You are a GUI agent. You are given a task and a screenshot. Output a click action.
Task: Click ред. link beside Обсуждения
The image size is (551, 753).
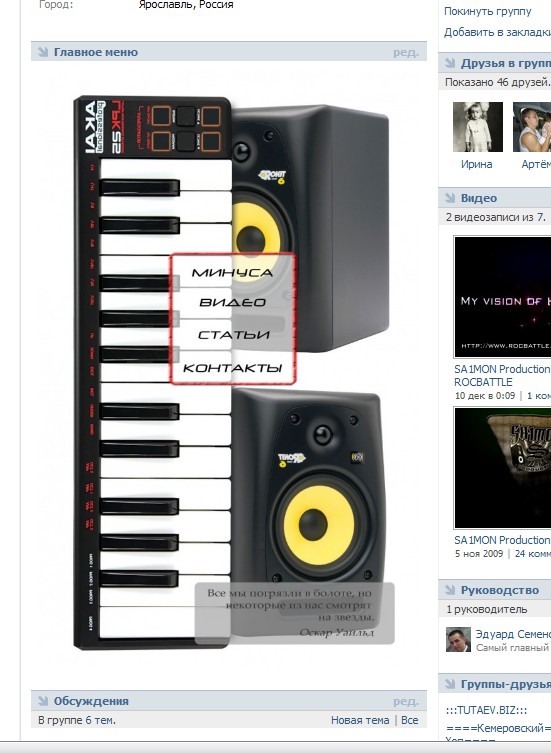[406, 702]
